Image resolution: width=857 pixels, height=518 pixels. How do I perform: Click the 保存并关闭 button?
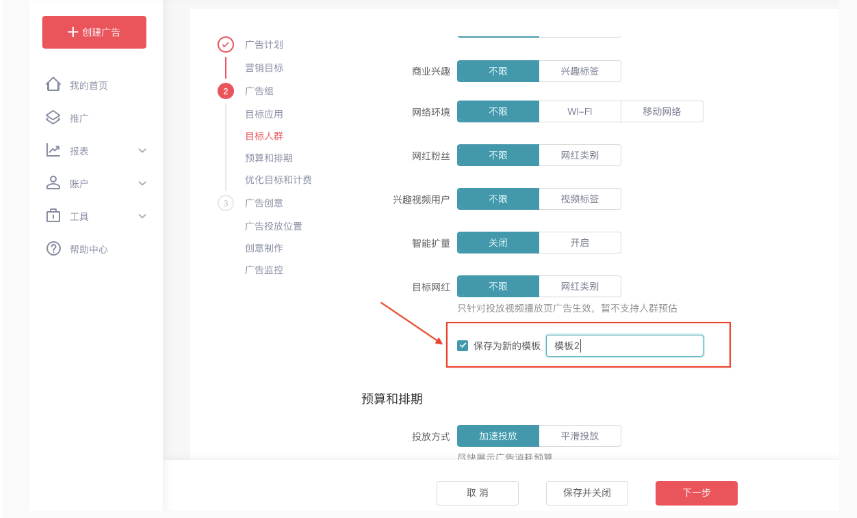[586, 493]
